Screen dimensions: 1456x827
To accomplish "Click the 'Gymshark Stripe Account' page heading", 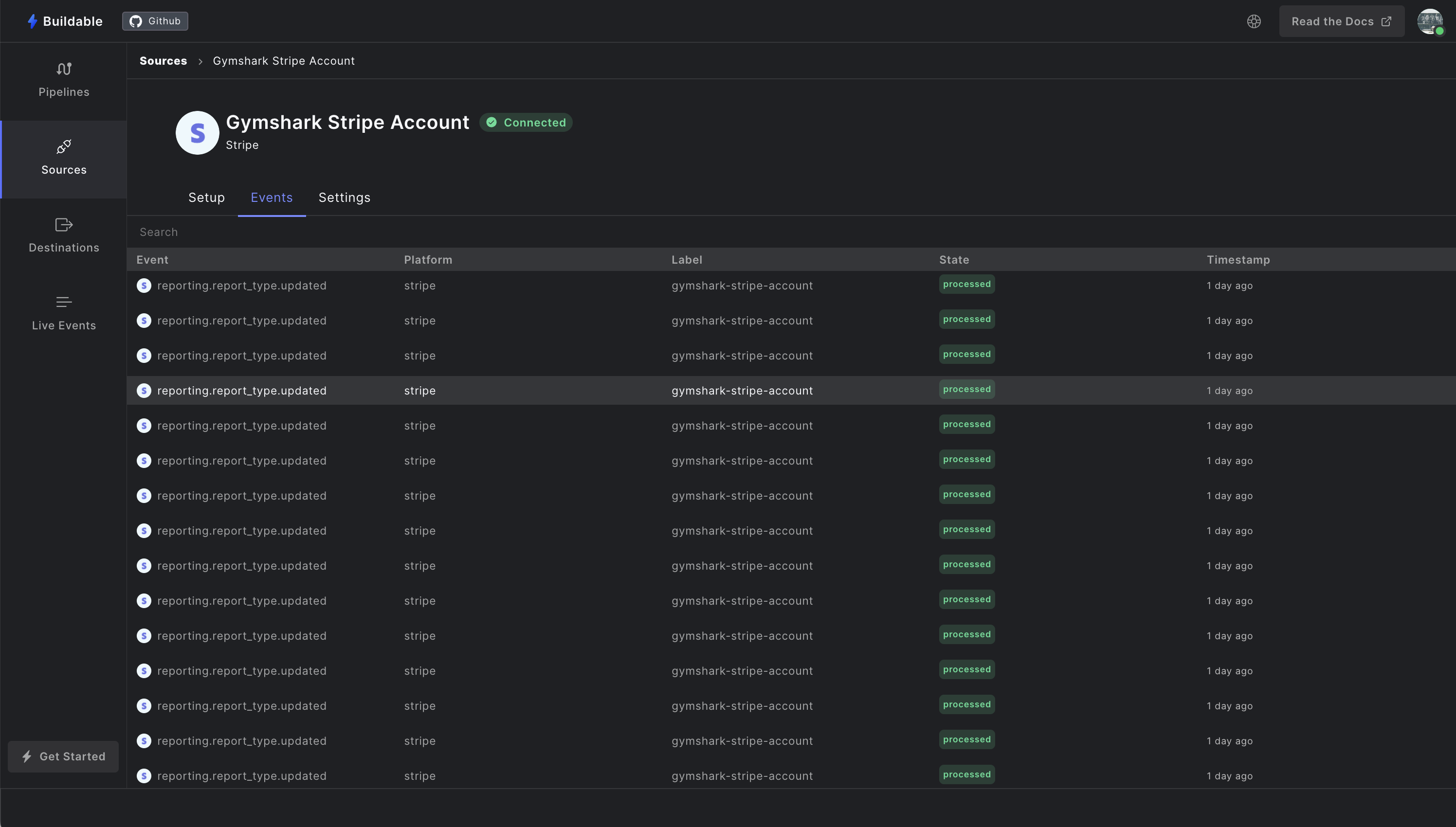I will [347, 123].
